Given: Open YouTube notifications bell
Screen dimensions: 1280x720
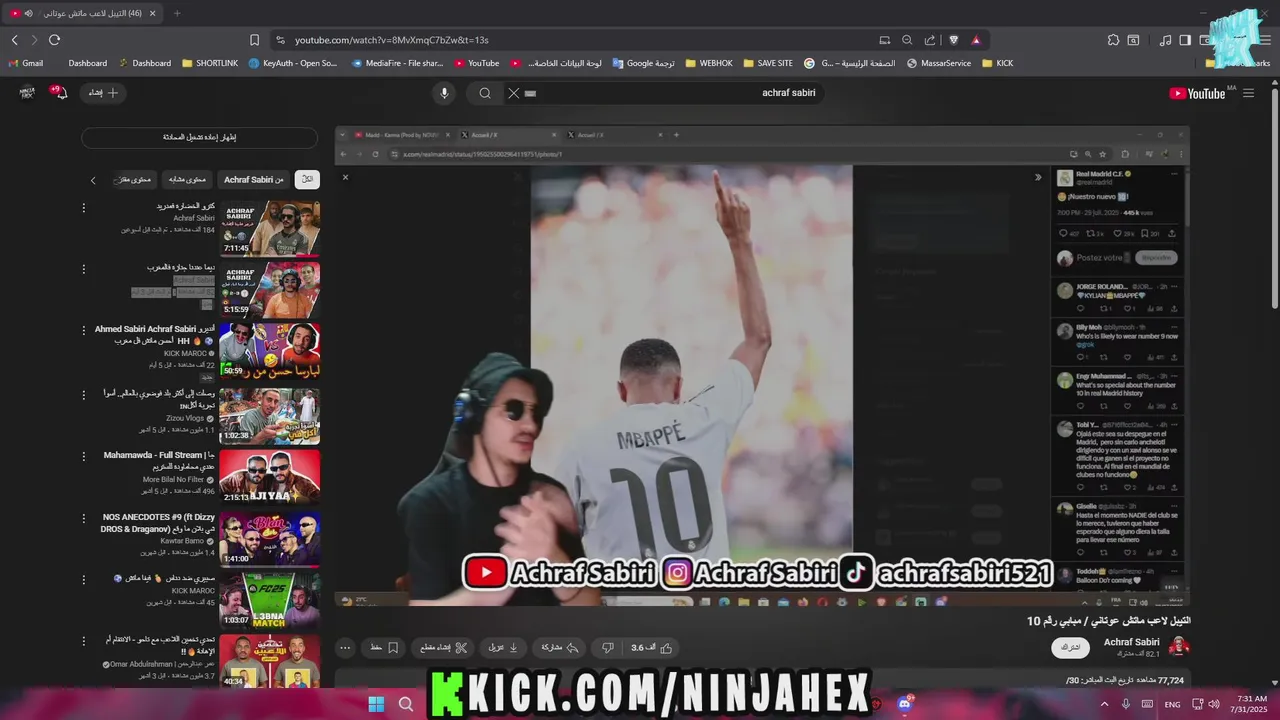Looking at the screenshot, I should pos(60,93).
